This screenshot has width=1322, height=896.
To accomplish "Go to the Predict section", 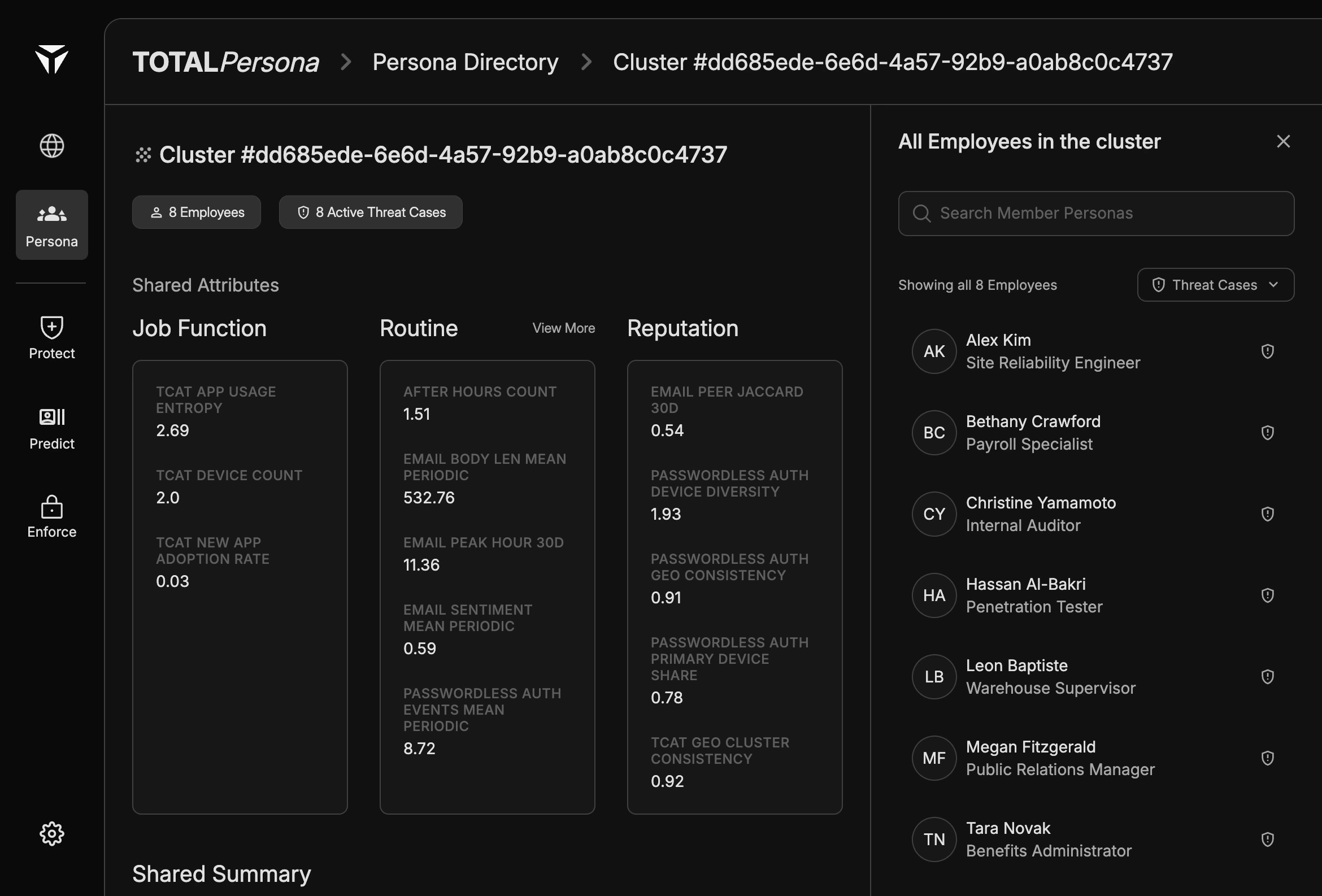I will 52,428.
